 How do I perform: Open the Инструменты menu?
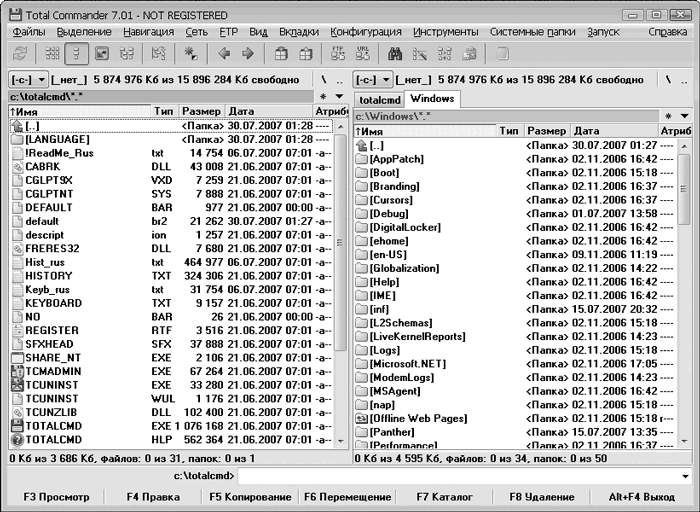pyautogui.click(x=446, y=32)
